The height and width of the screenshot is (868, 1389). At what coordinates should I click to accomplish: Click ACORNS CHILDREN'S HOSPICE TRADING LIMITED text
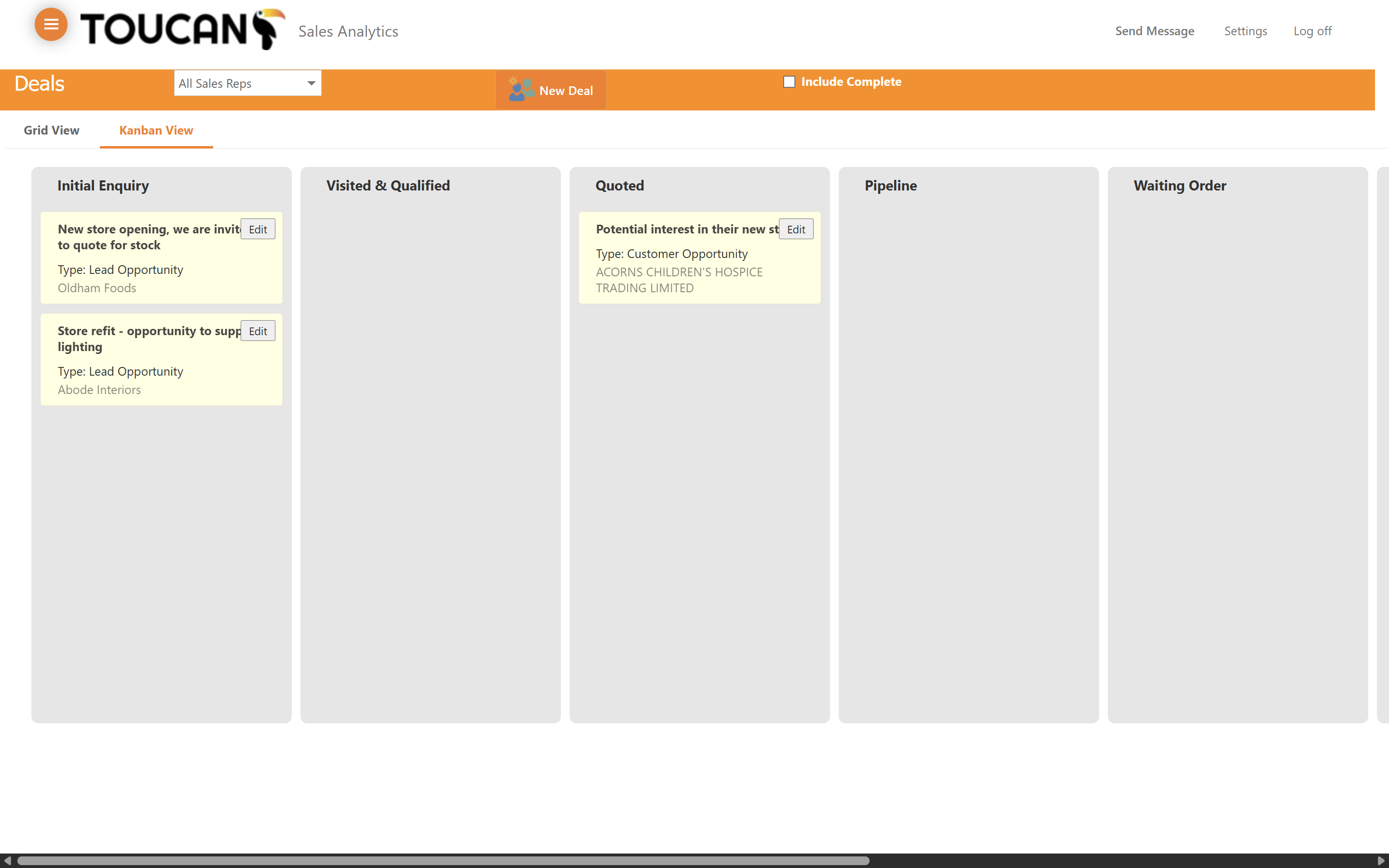tap(679, 280)
